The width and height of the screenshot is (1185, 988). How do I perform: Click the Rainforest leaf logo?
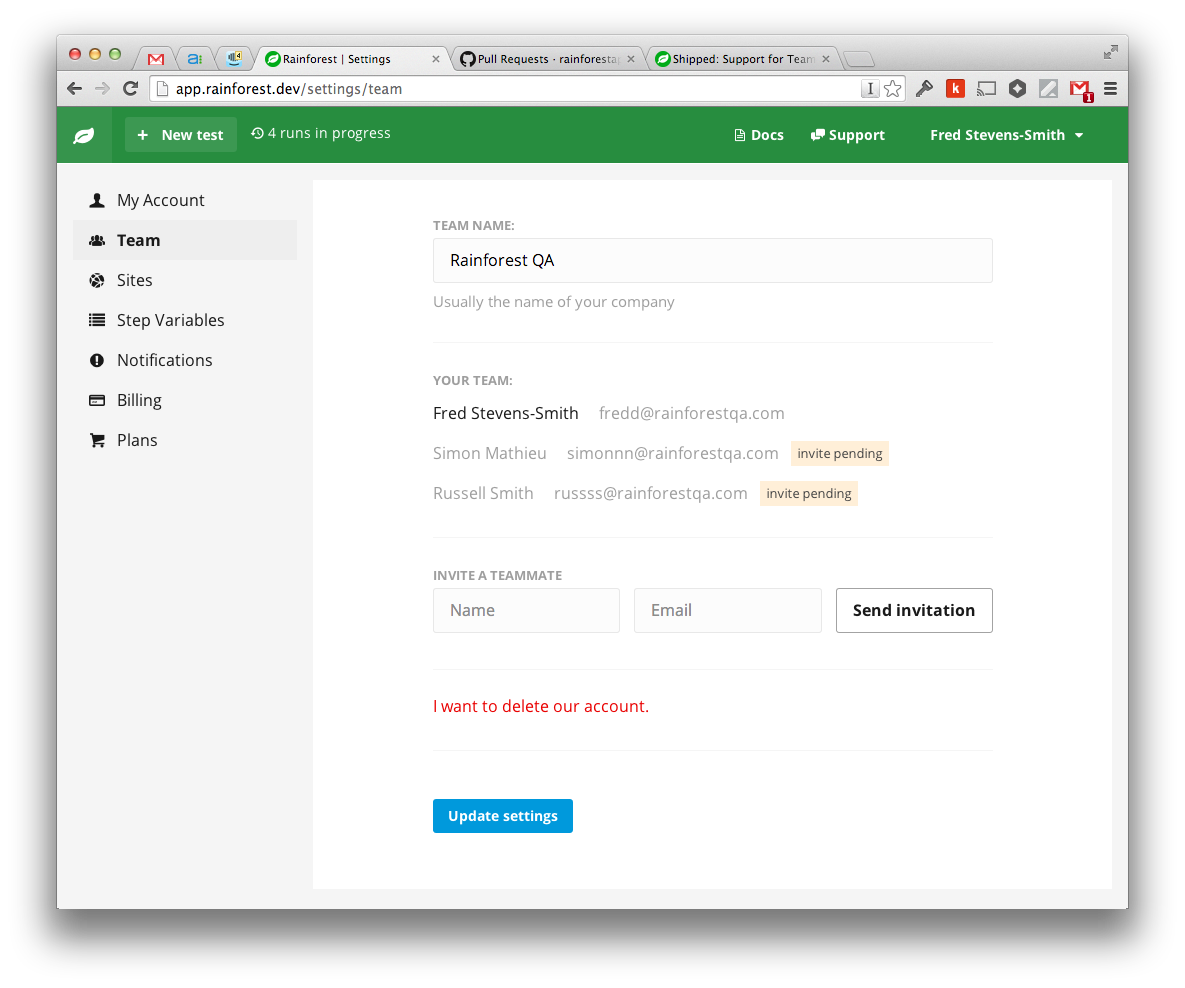pyautogui.click(x=84, y=135)
